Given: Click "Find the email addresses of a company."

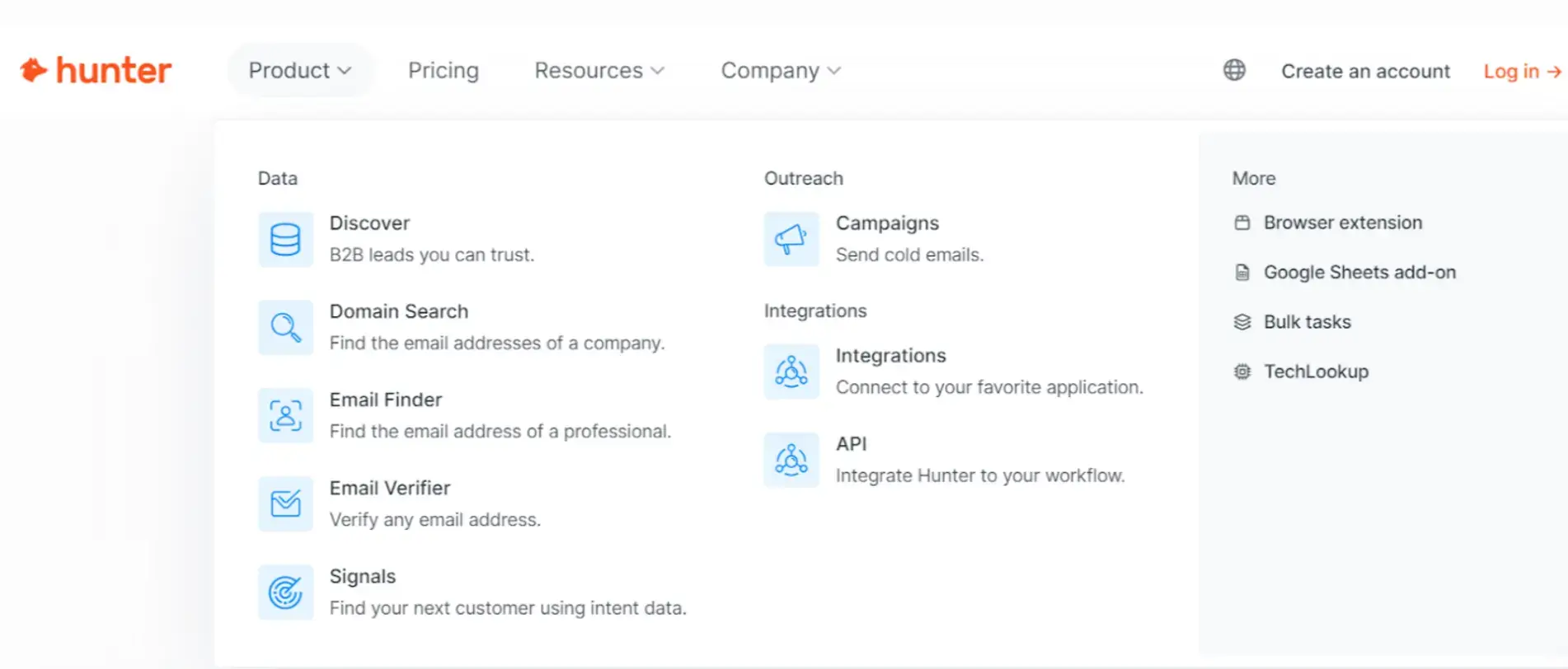Looking at the screenshot, I should coord(497,344).
